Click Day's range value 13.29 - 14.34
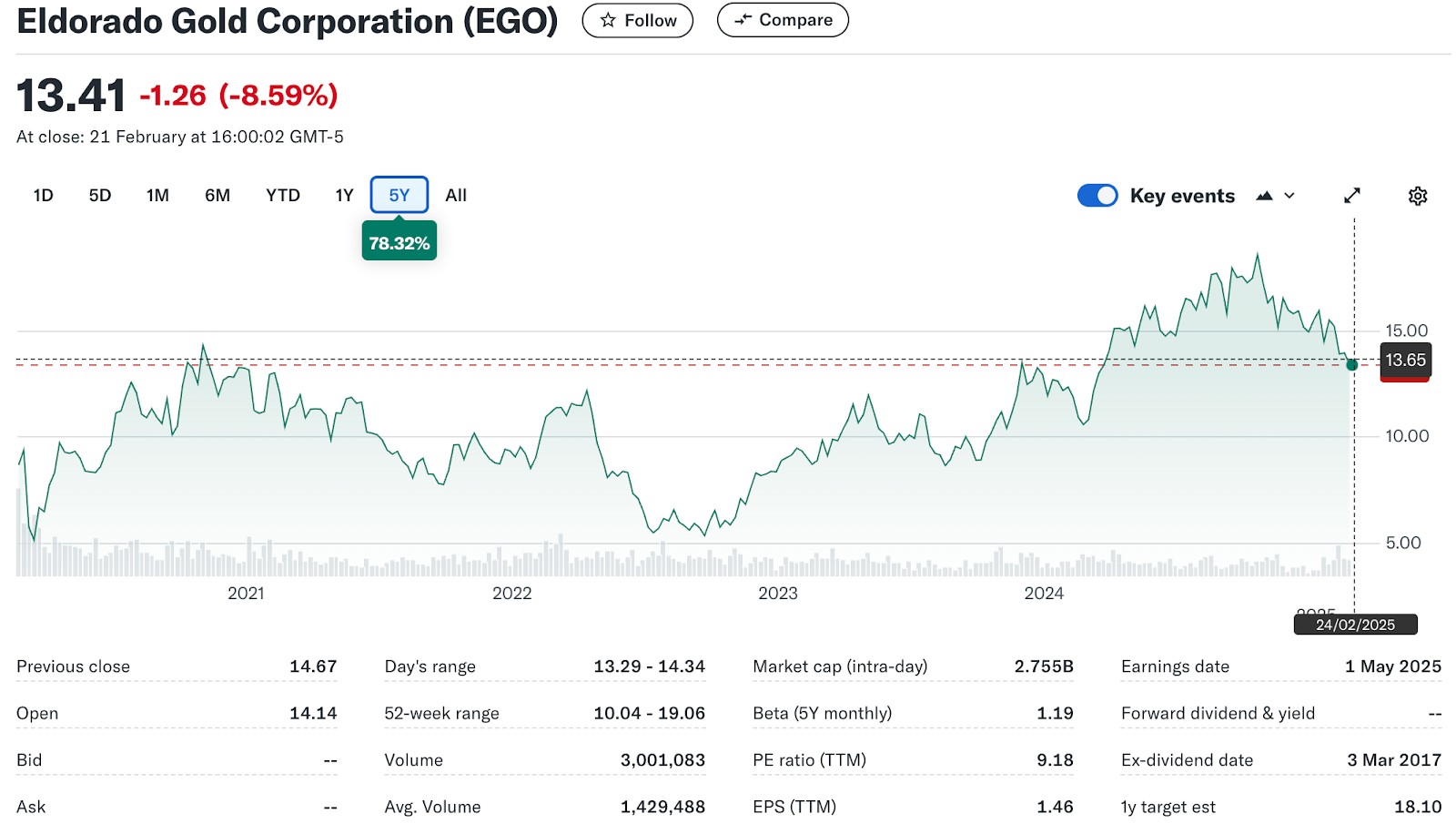This screenshot has height=834, width=1456. click(x=649, y=666)
